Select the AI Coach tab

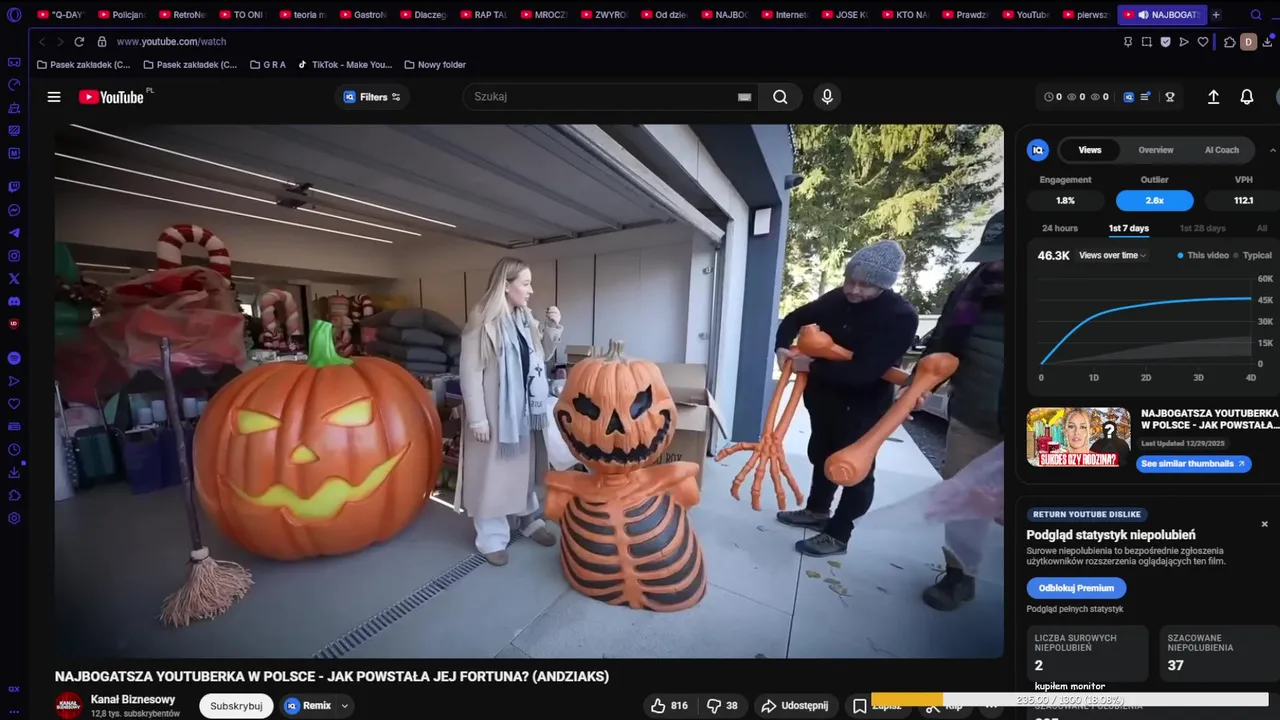1221,150
